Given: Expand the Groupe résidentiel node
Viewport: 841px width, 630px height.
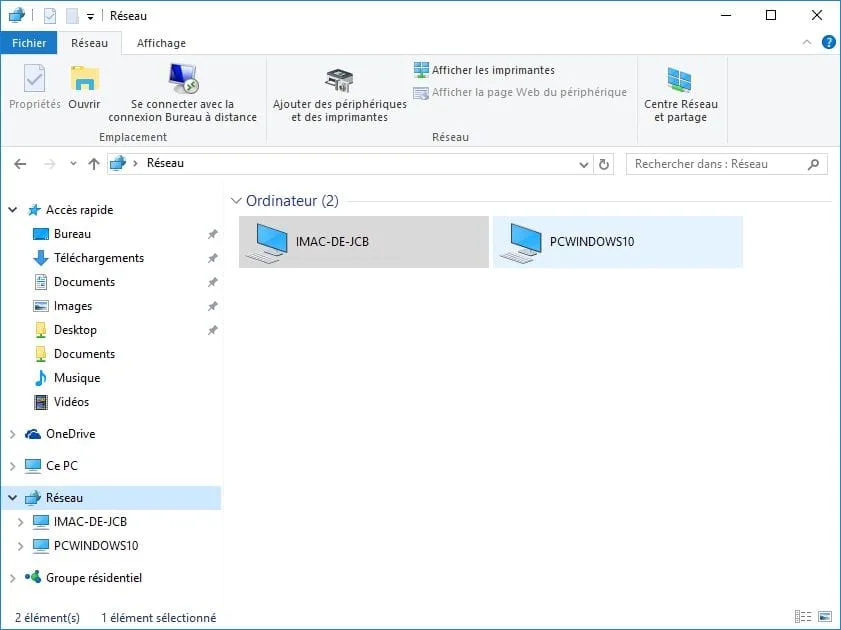Looking at the screenshot, I should click(x=12, y=578).
